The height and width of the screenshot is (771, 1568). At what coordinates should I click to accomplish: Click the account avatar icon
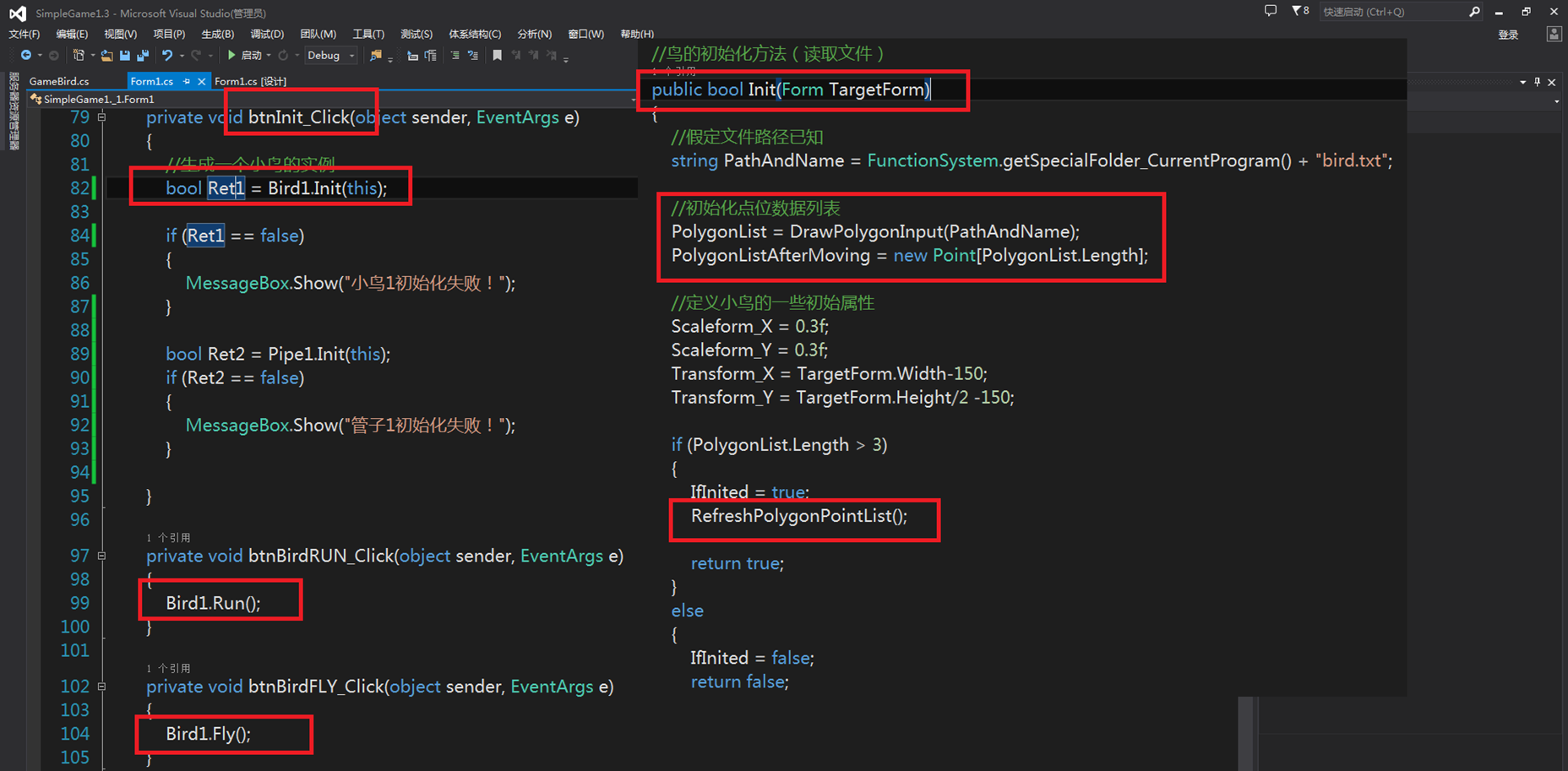[1554, 34]
